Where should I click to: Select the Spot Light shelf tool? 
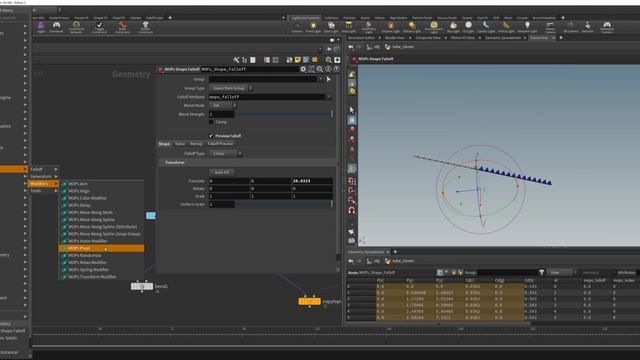[331, 27]
